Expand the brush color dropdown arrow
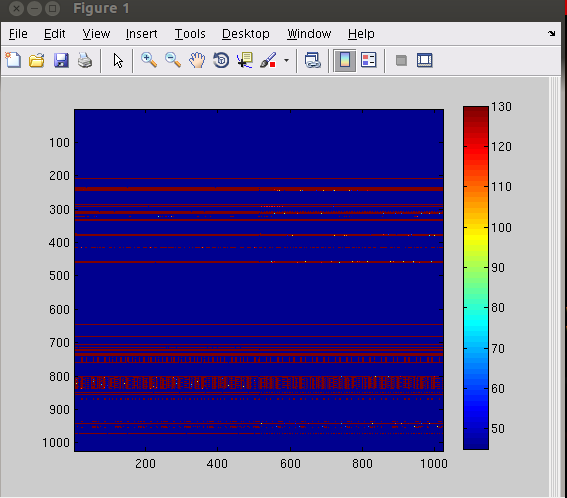The width and height of the screenshot is (567, 498). [x=286, y=60]
